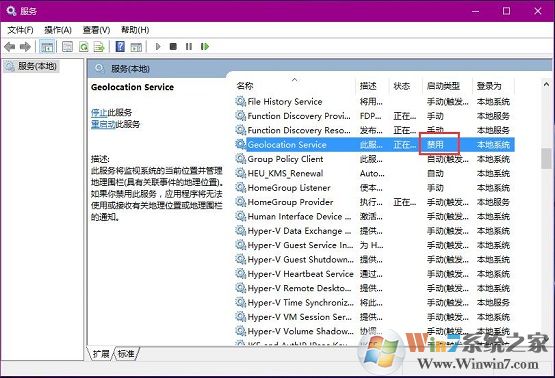The height and width of the screenshot is (378, 555).
Task: Toggle the Action Pane toolbar icon
Action: pyautogui.click(x=136, y=47)
